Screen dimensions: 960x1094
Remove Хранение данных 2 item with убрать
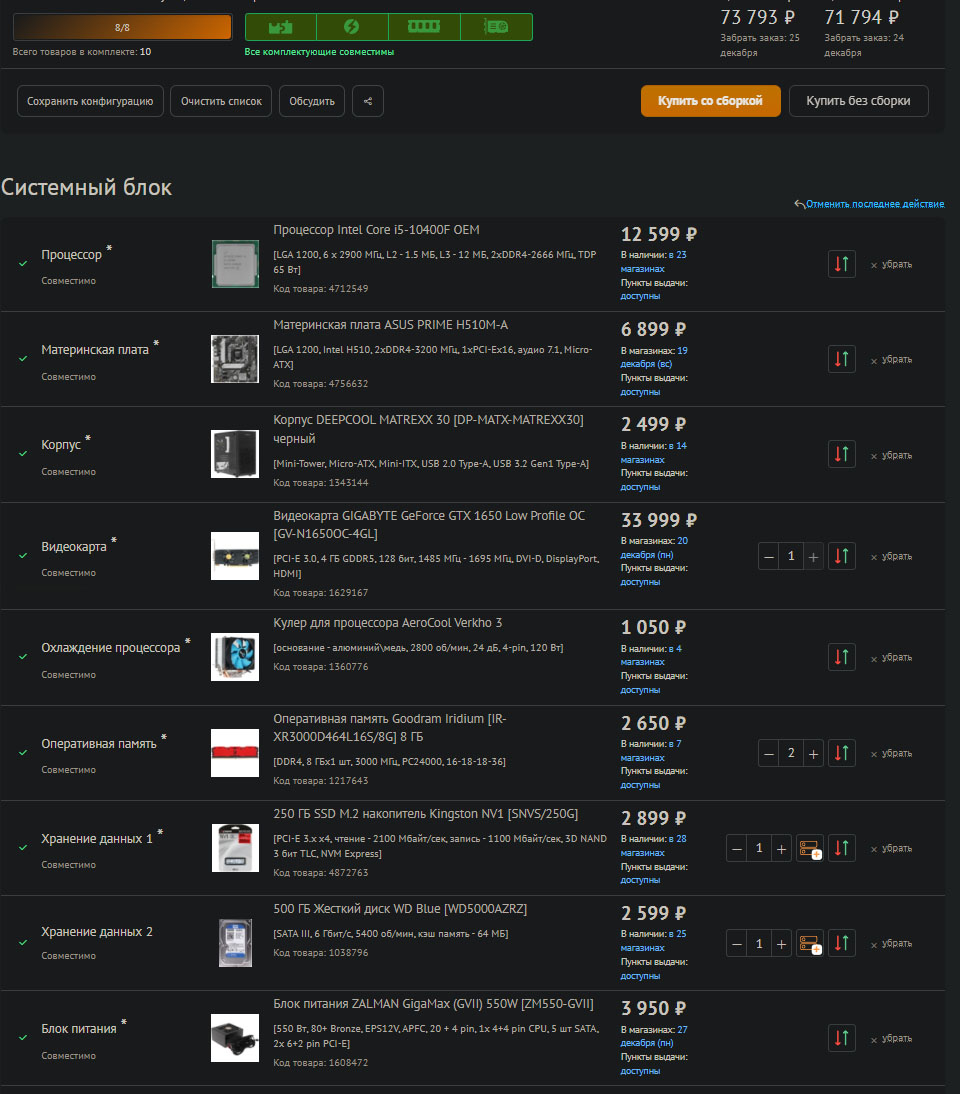click(x=891, y=943)
